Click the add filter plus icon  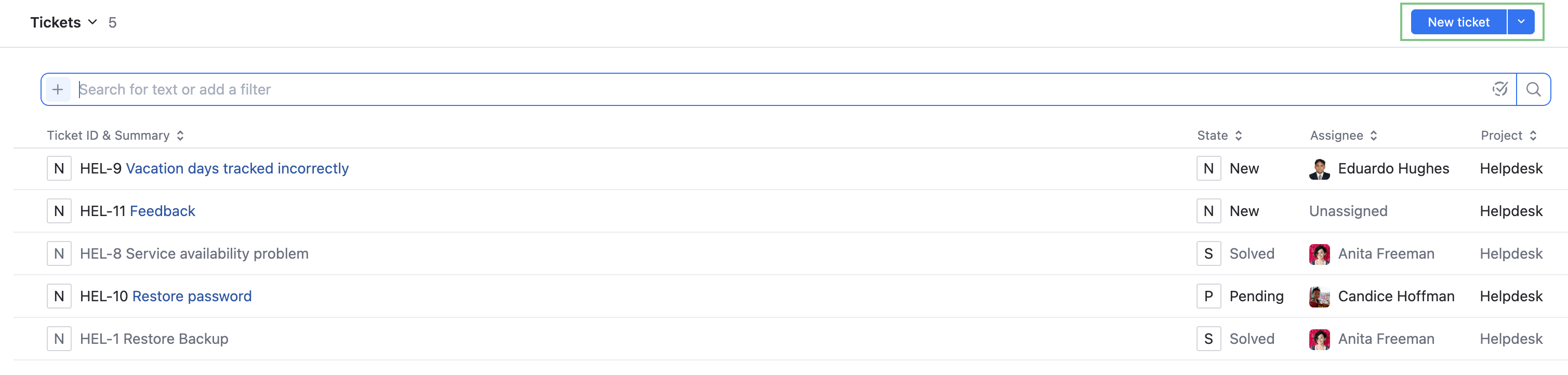(58, 89)
